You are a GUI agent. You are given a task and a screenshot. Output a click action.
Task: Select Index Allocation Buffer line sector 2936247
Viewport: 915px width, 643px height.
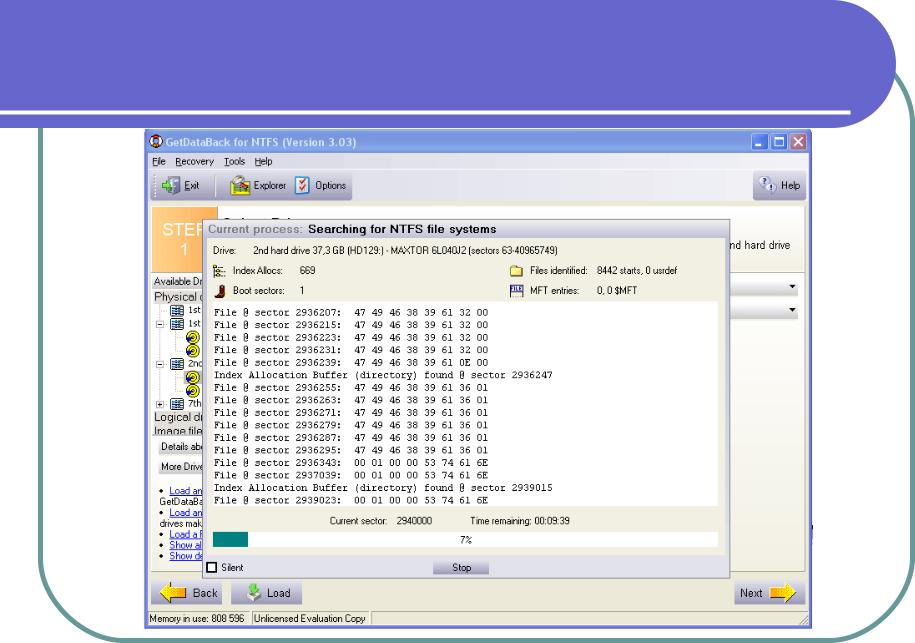coord(383,375)
